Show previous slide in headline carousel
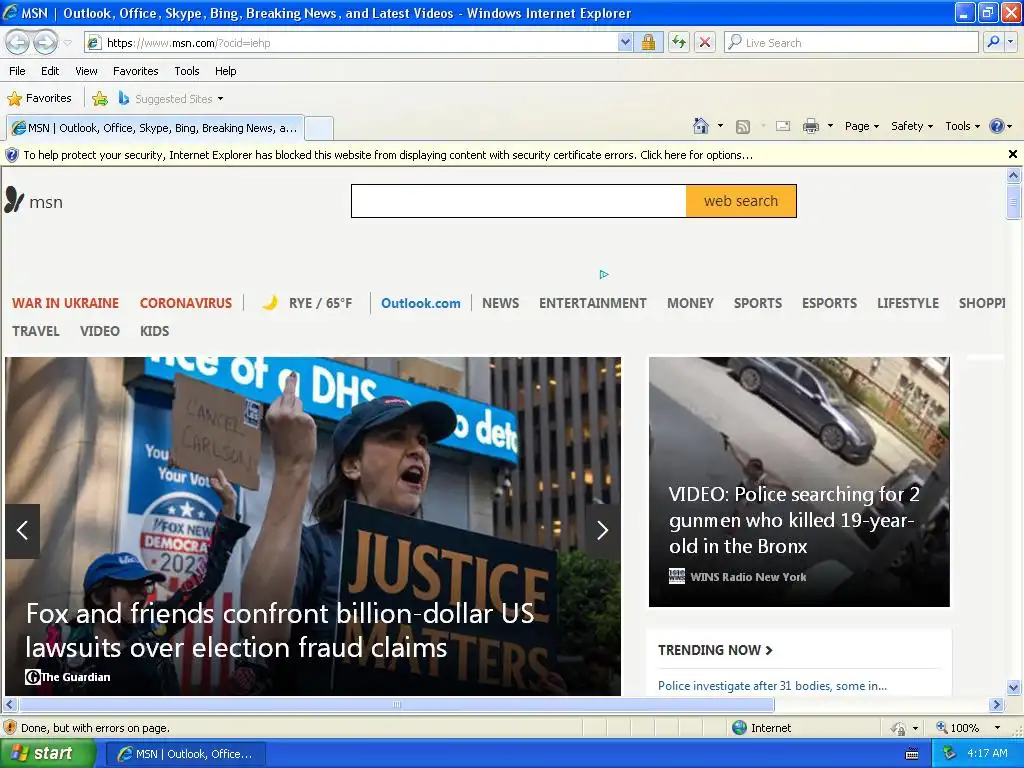1024x768 pixels. point(22,530)
